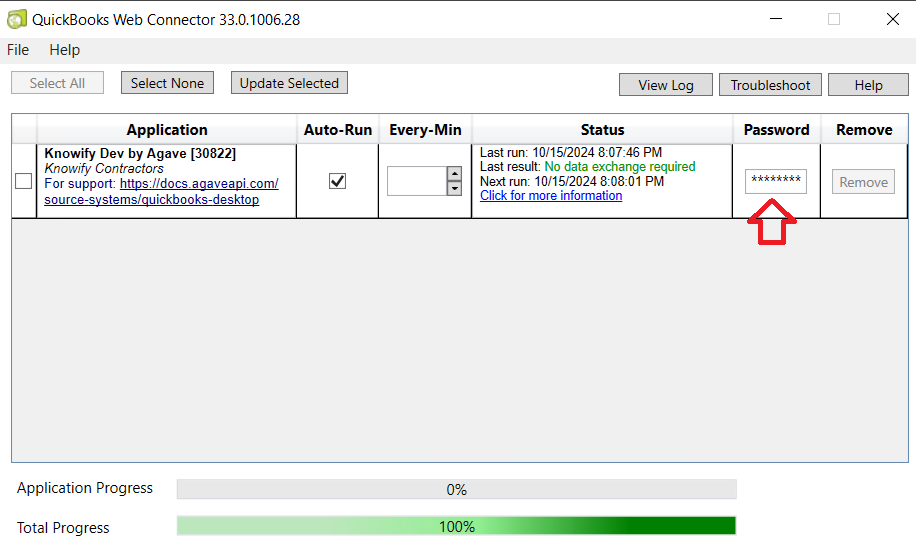Click 'Knowify Dev by Agave [30822]' text
Screen dimensions: 916x545
click(140, 154)
